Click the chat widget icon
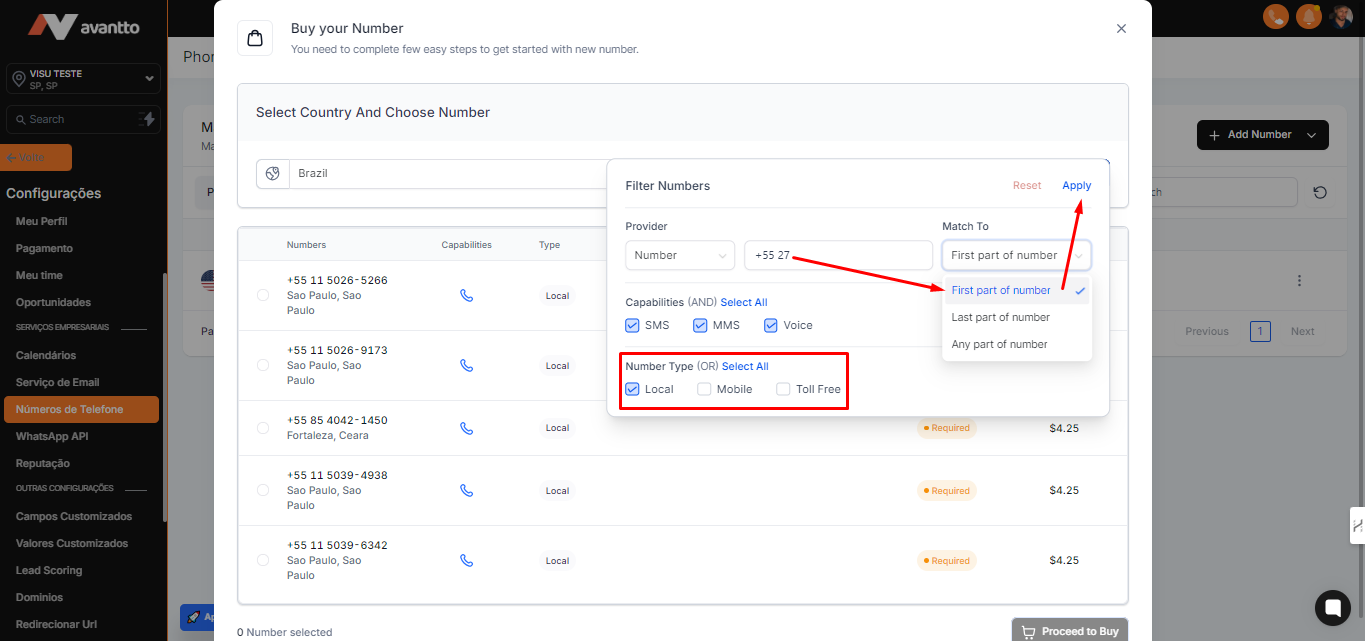1365x641 pixels. coord(1332,607)
